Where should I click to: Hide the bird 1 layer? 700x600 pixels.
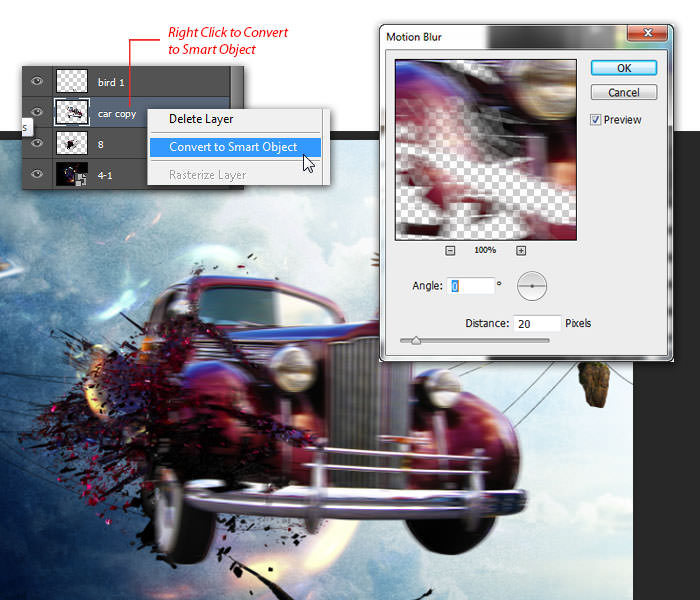pyautogui.click(x=37, y=81)
